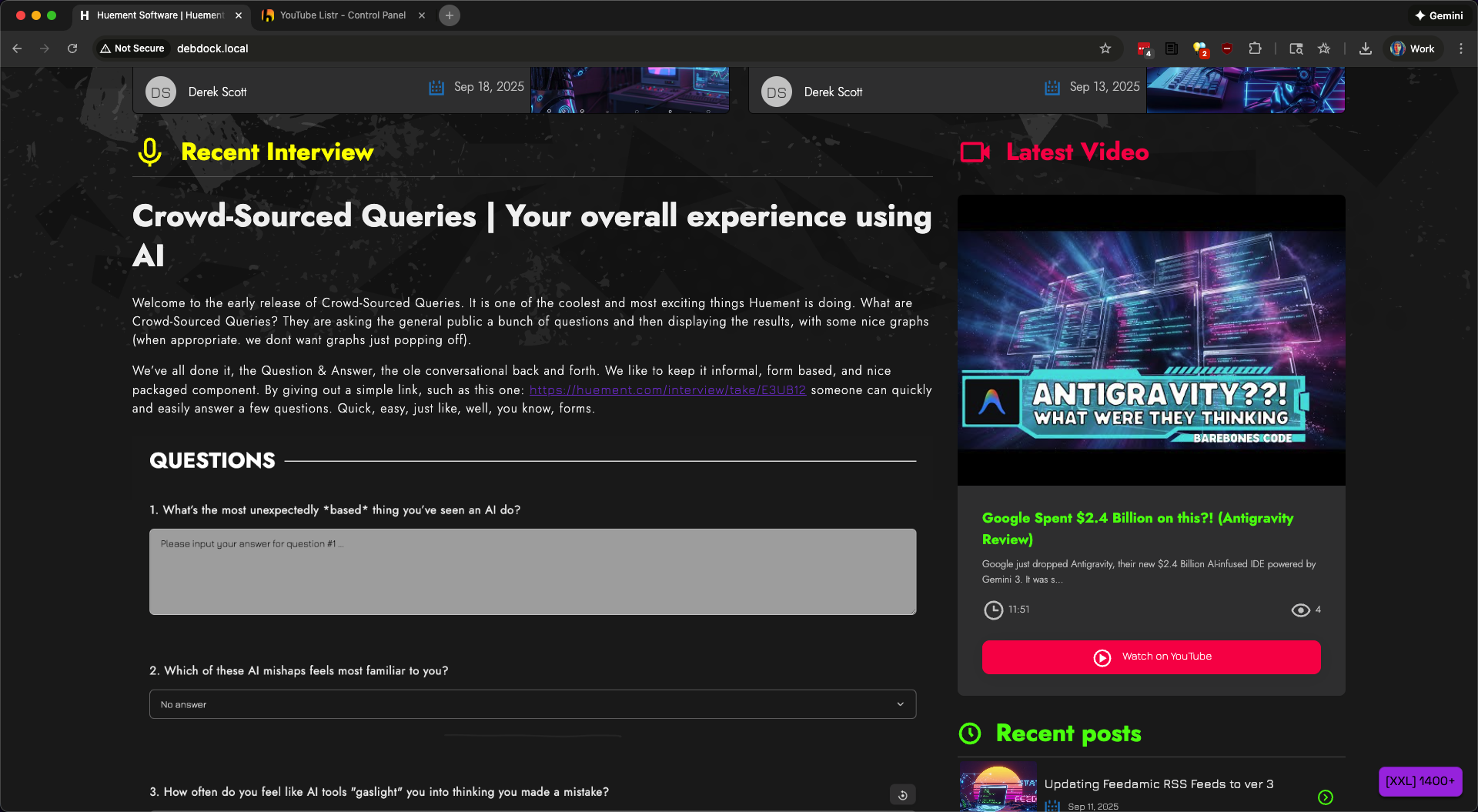This screenshot has height=812, width=1478.
Task: Click the Recent posts heading
Action: point(1068,733)
